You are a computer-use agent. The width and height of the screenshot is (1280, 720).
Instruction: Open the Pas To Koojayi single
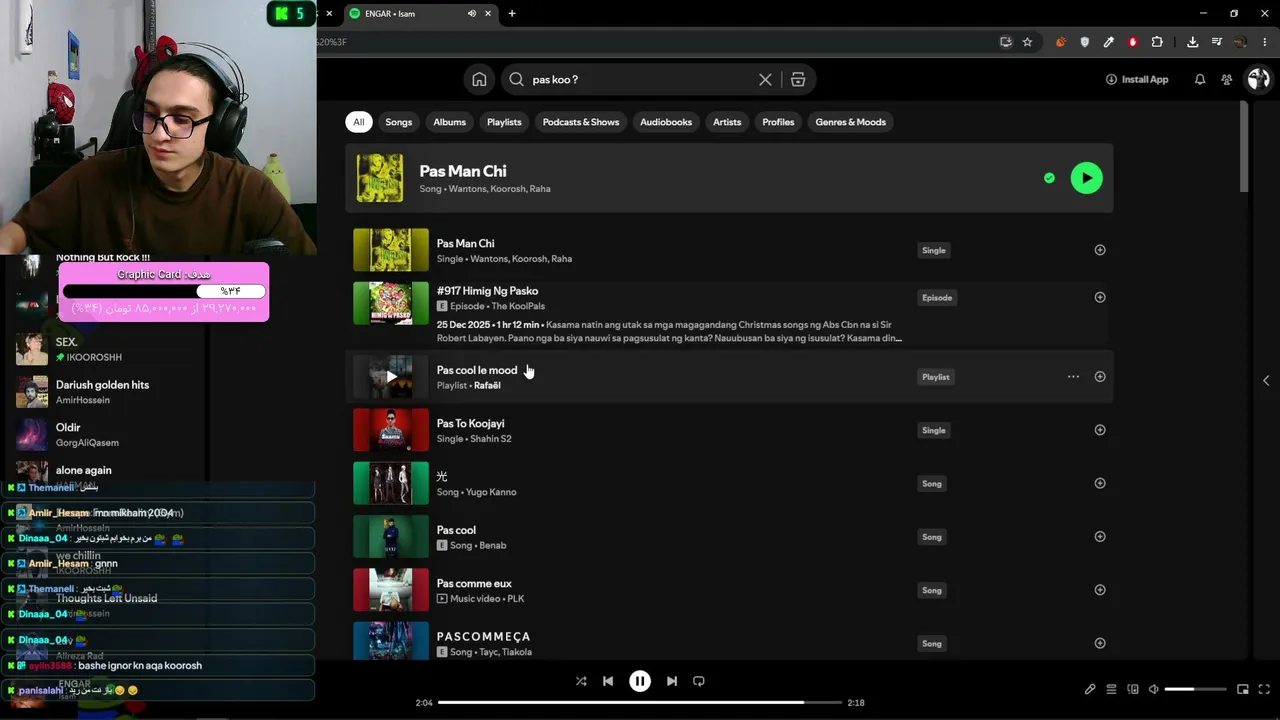pyautogui.click(x=470, y=423)
